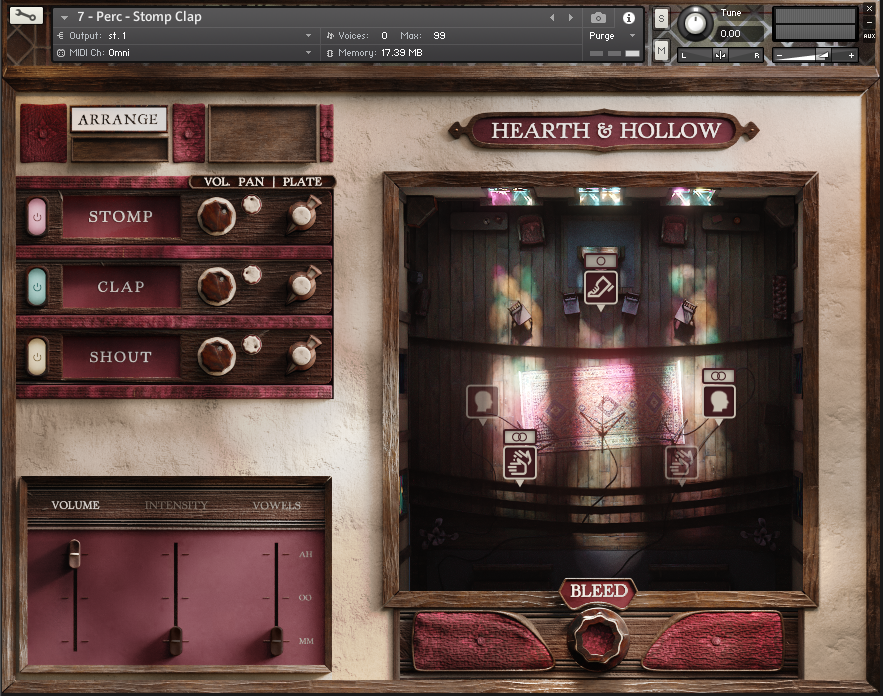
Task: Select the right shout head icon in room
Action: [719, 401]
